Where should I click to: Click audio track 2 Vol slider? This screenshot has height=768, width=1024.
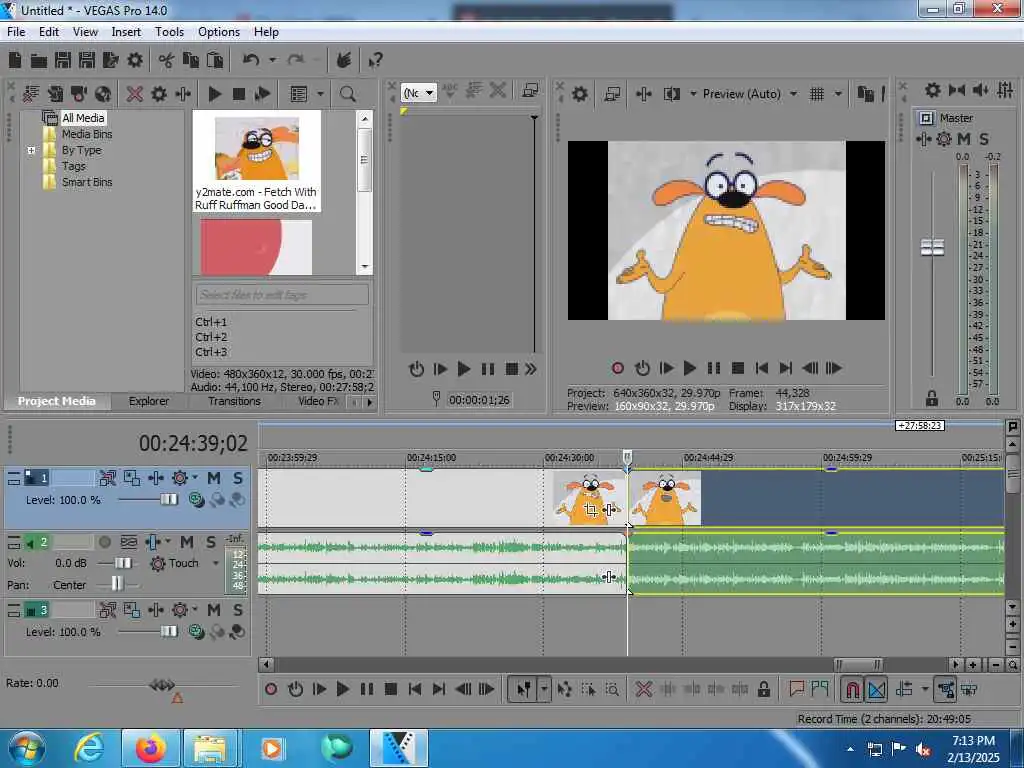[x=122, y=563]
